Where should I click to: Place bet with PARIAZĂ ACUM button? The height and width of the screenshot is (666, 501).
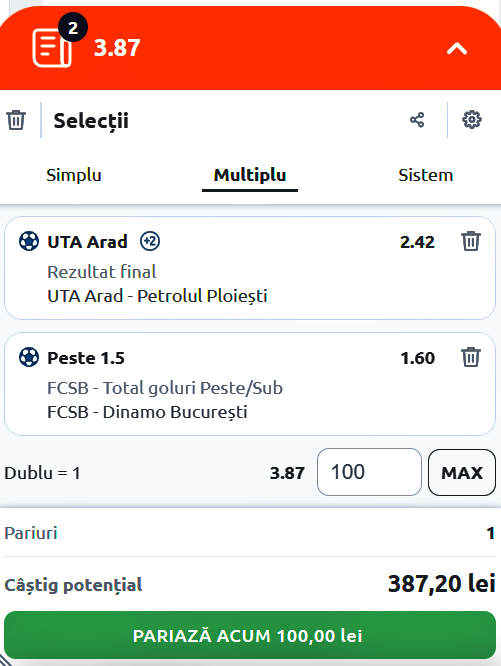pos(250,635)
